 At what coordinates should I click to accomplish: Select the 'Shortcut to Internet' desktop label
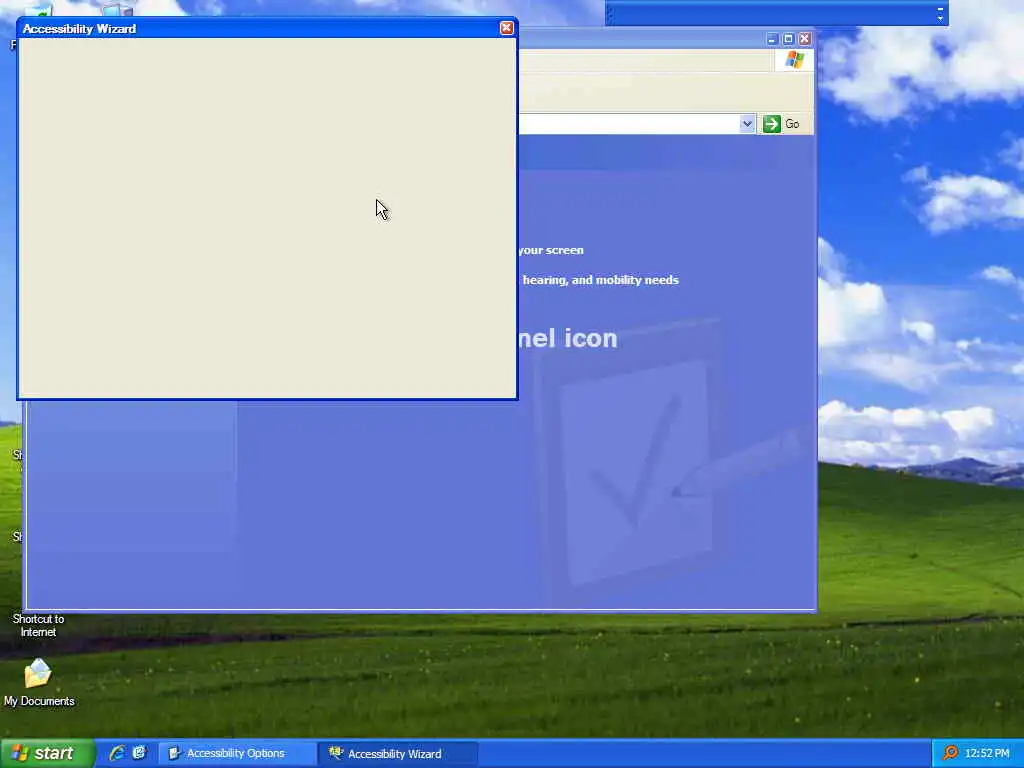39,626
